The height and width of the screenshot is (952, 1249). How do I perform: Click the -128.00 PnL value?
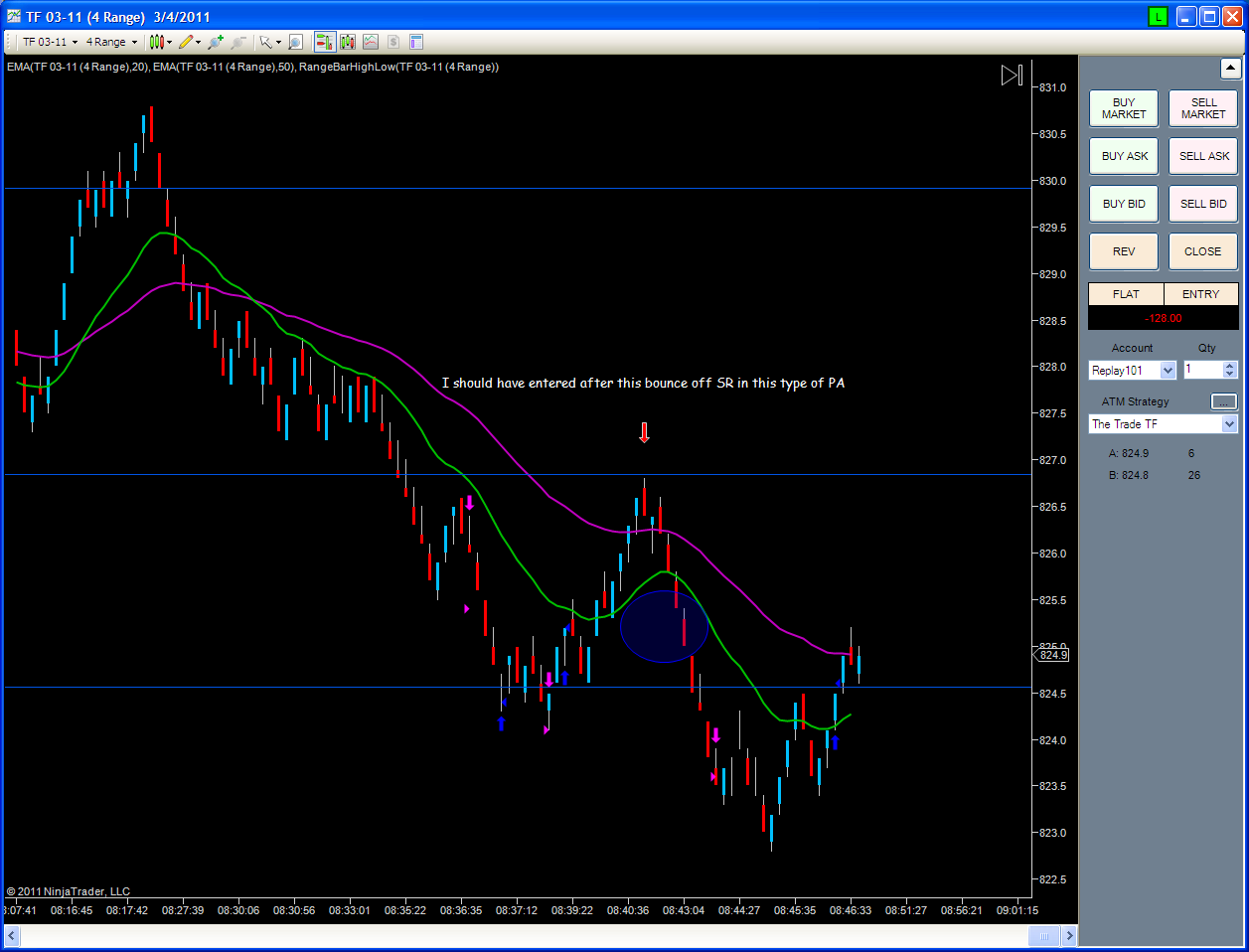tap(1164, 318)
